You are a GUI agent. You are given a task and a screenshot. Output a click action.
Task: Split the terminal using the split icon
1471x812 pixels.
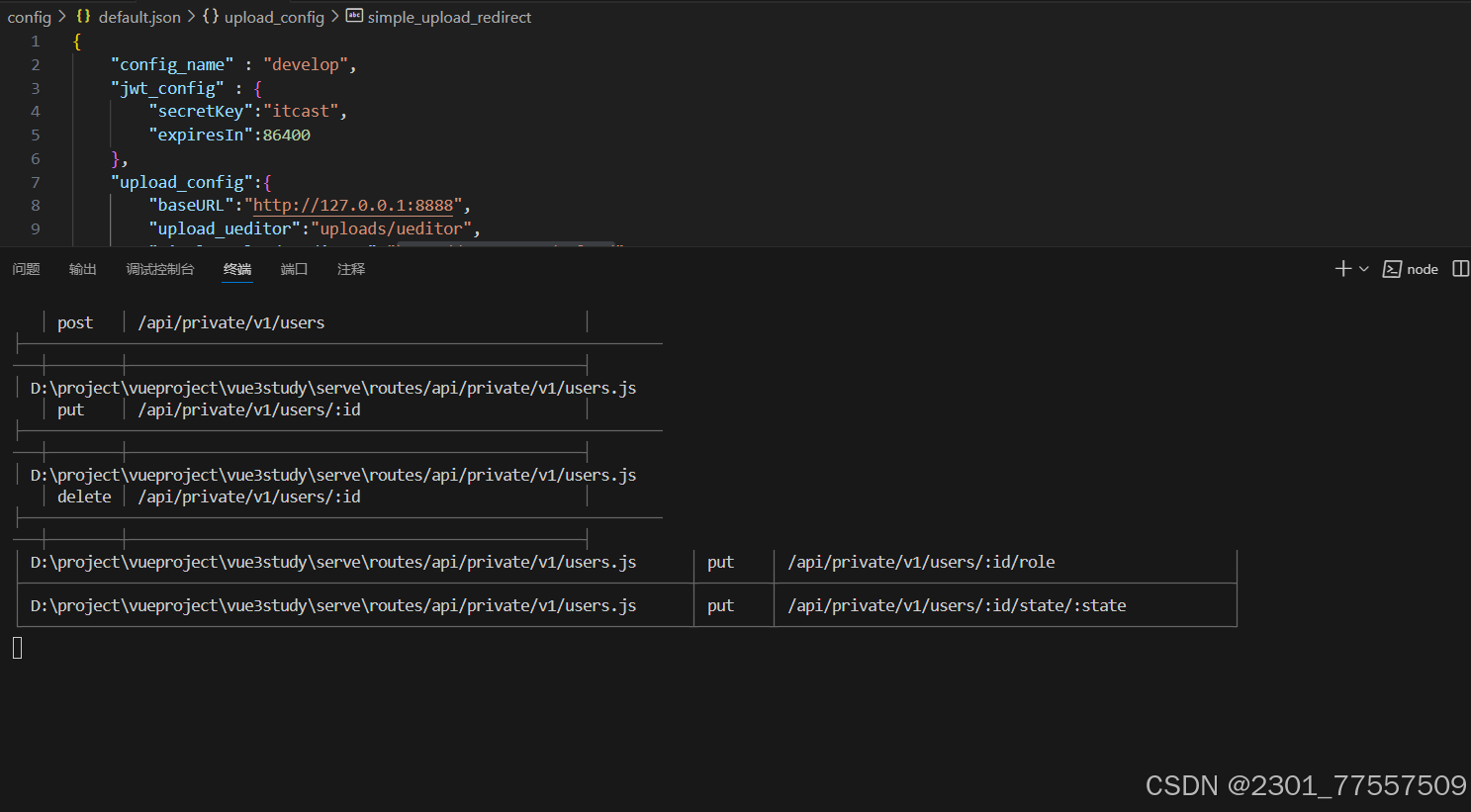coord(1460,268)
